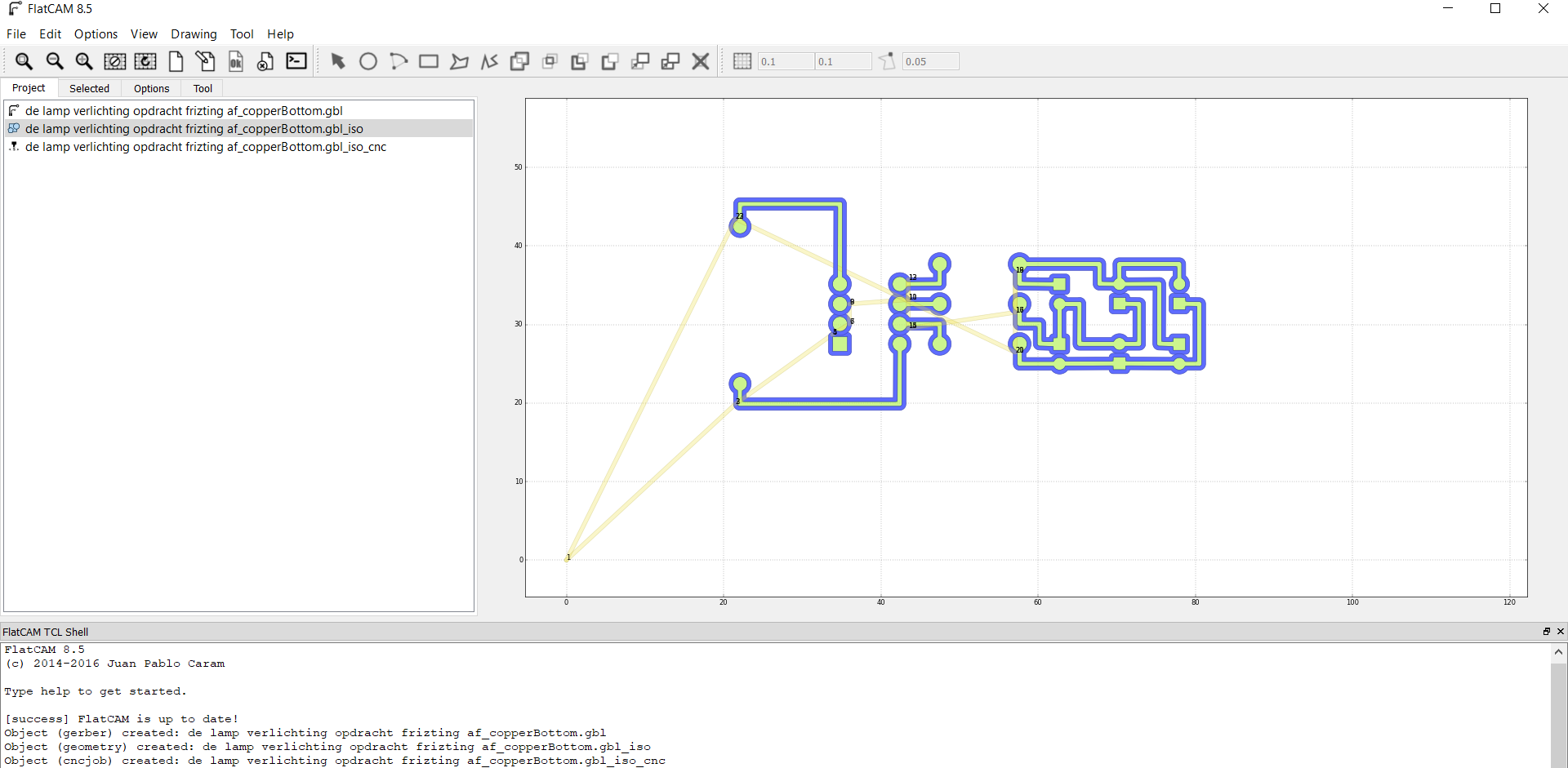
Task: Switch to the Selected tab
Action: pos(89,88)
